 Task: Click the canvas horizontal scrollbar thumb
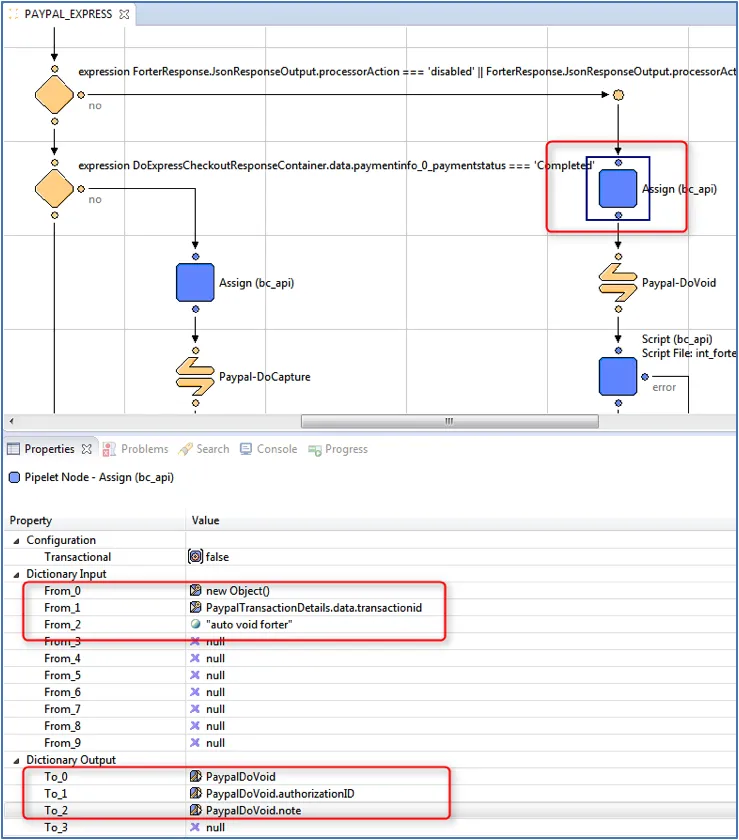tap(450, 421)
